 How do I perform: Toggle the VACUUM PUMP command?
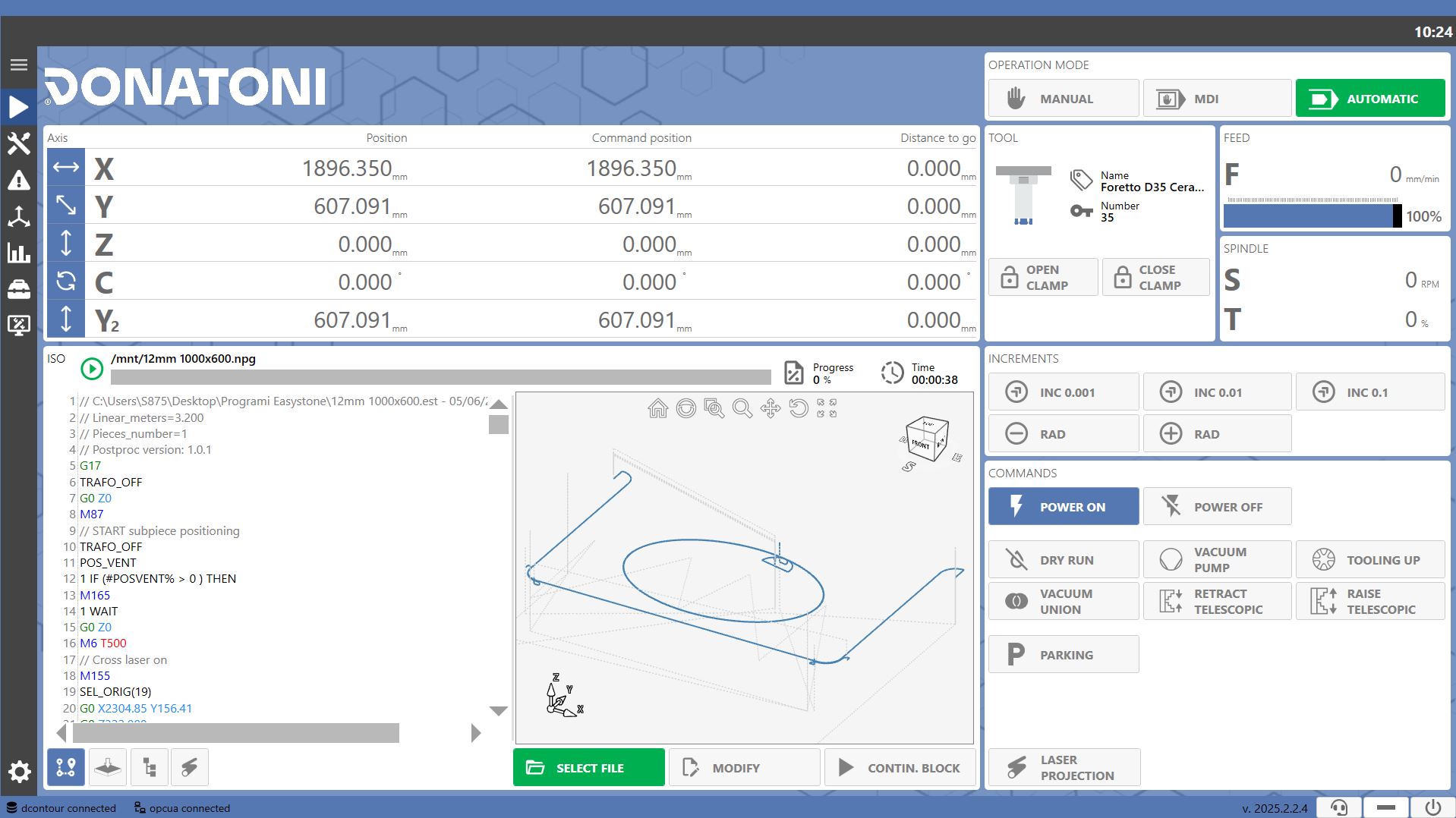click(1217, 560)
